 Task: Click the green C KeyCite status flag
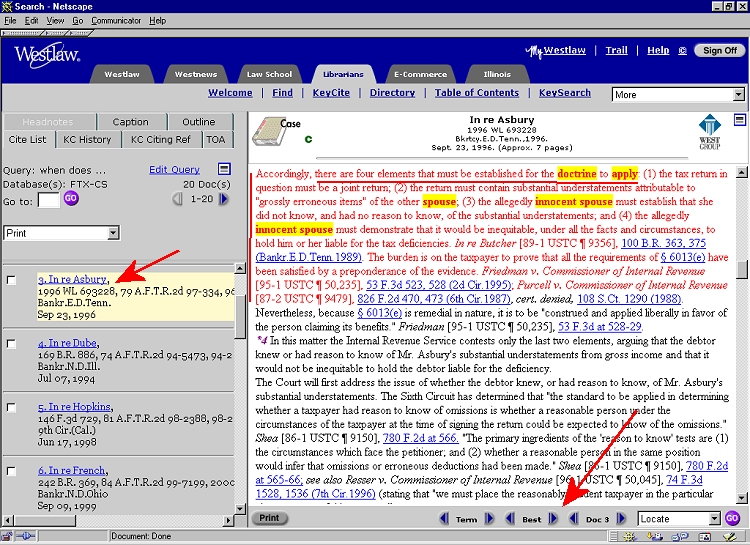pyautogui.click(x=309, y=139)
